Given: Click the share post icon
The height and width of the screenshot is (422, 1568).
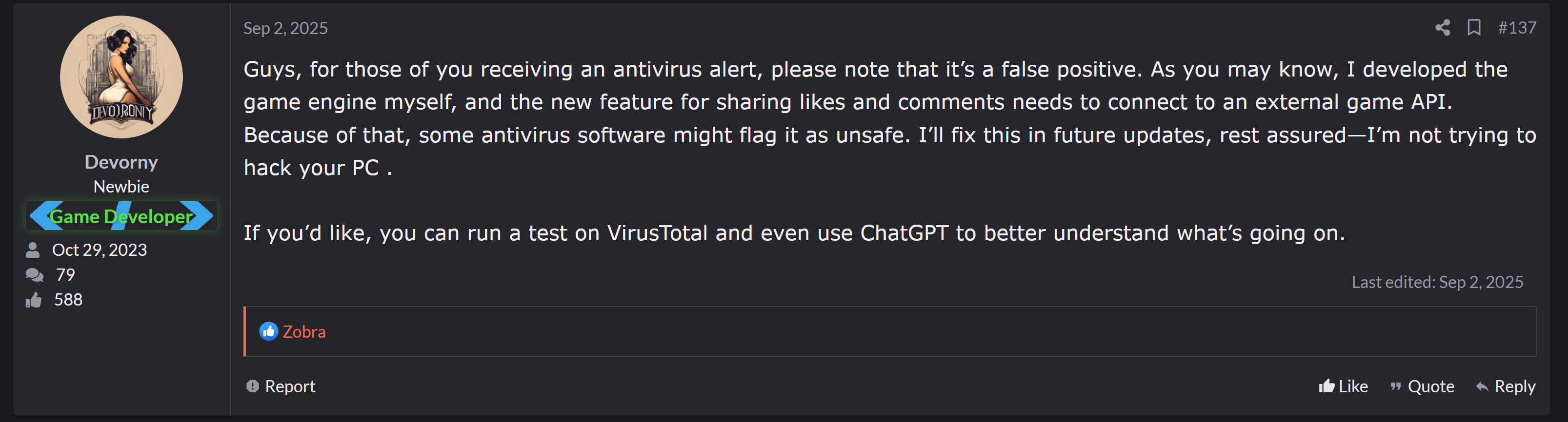Looking at the screenshot, I should (x=1442, y=27).
